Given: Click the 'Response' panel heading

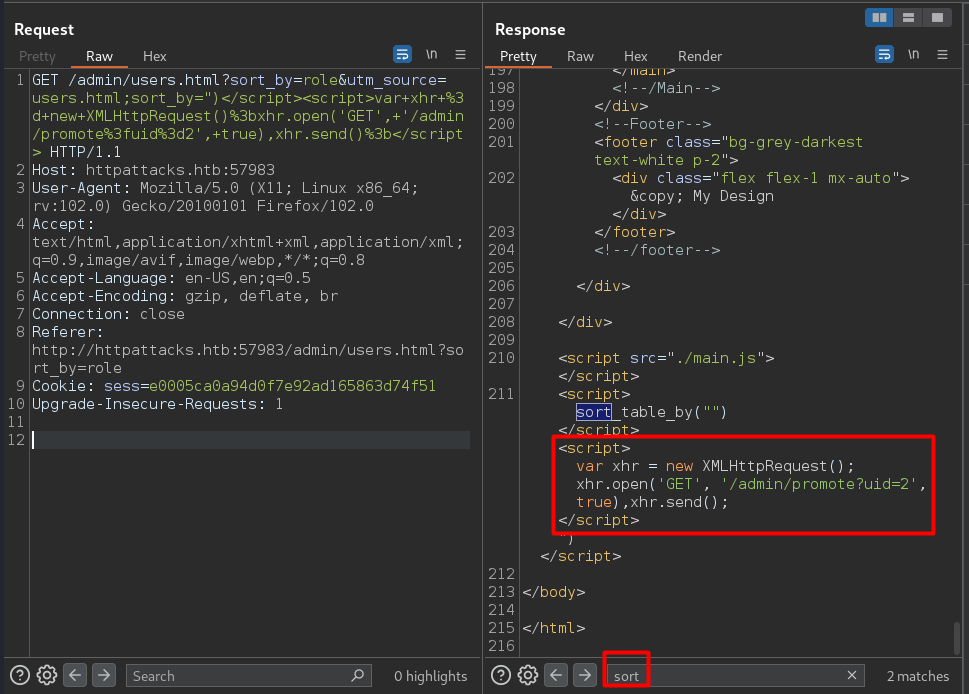Looking at the screenshot, I should coord(530,30).
